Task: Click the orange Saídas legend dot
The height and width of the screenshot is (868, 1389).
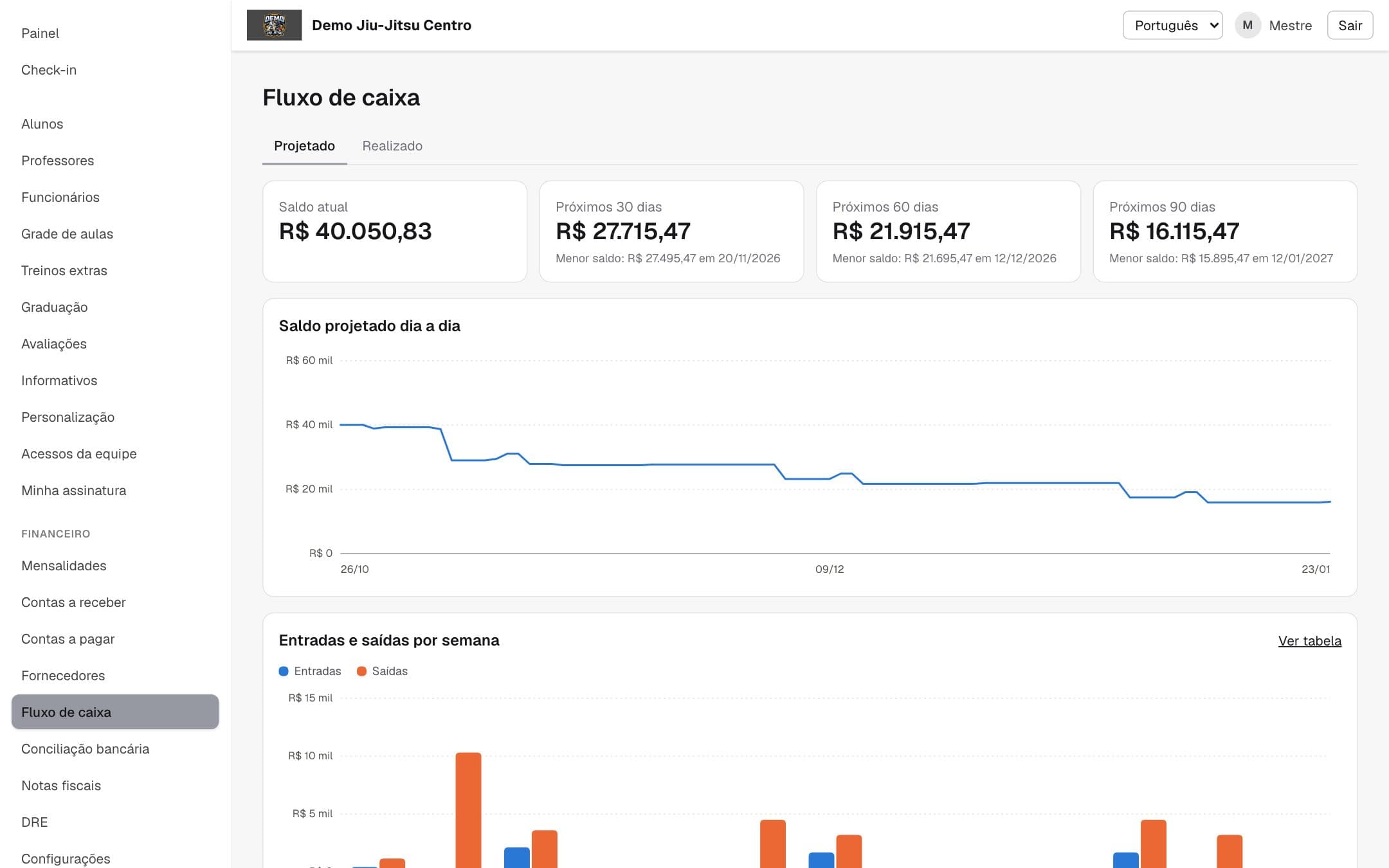Action: pos(361,671)
